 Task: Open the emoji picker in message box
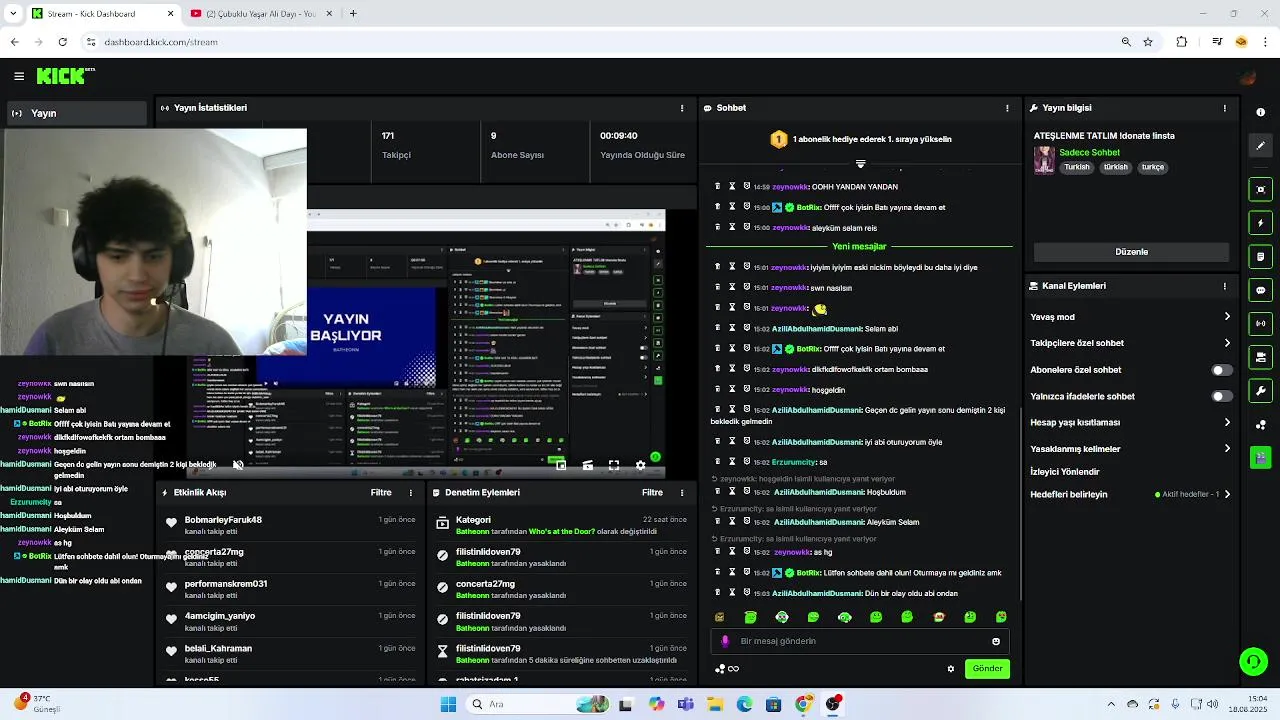(x=996, y=641)
